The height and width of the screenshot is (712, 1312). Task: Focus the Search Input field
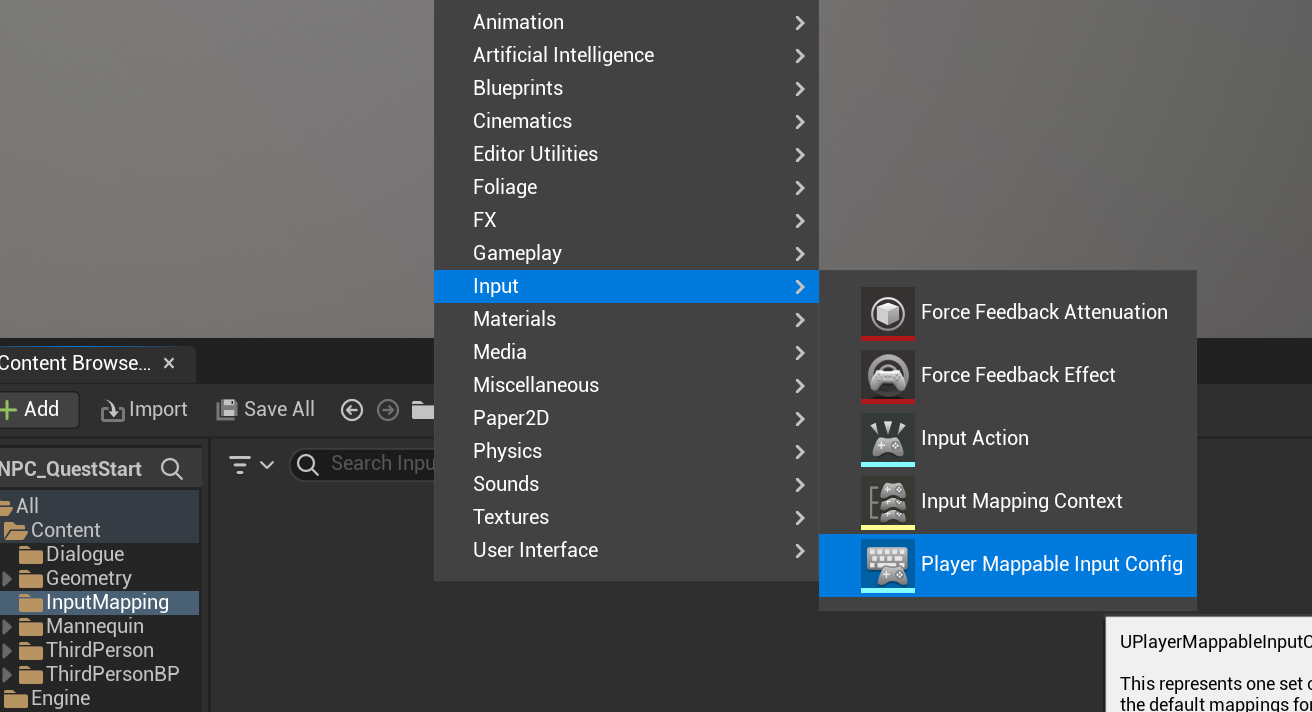[x=364, y=464]
